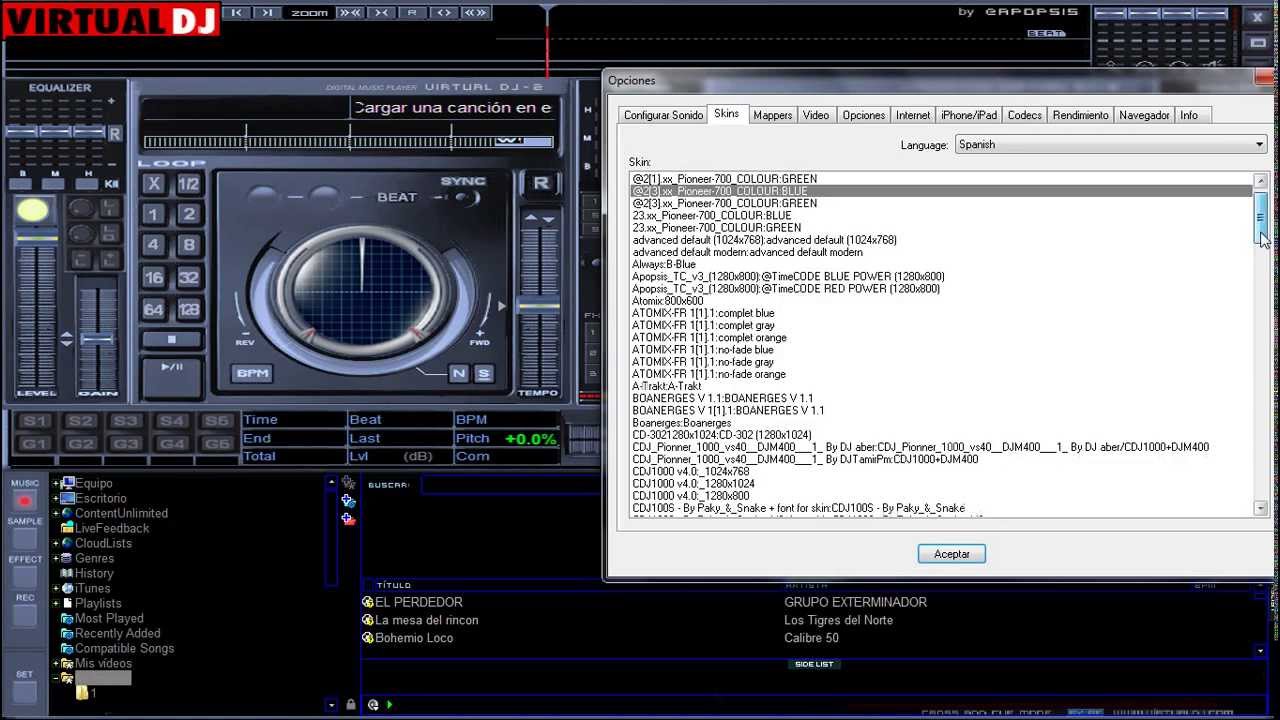
Task: Click the BPM button on the deck
Action: click(253, 373)
